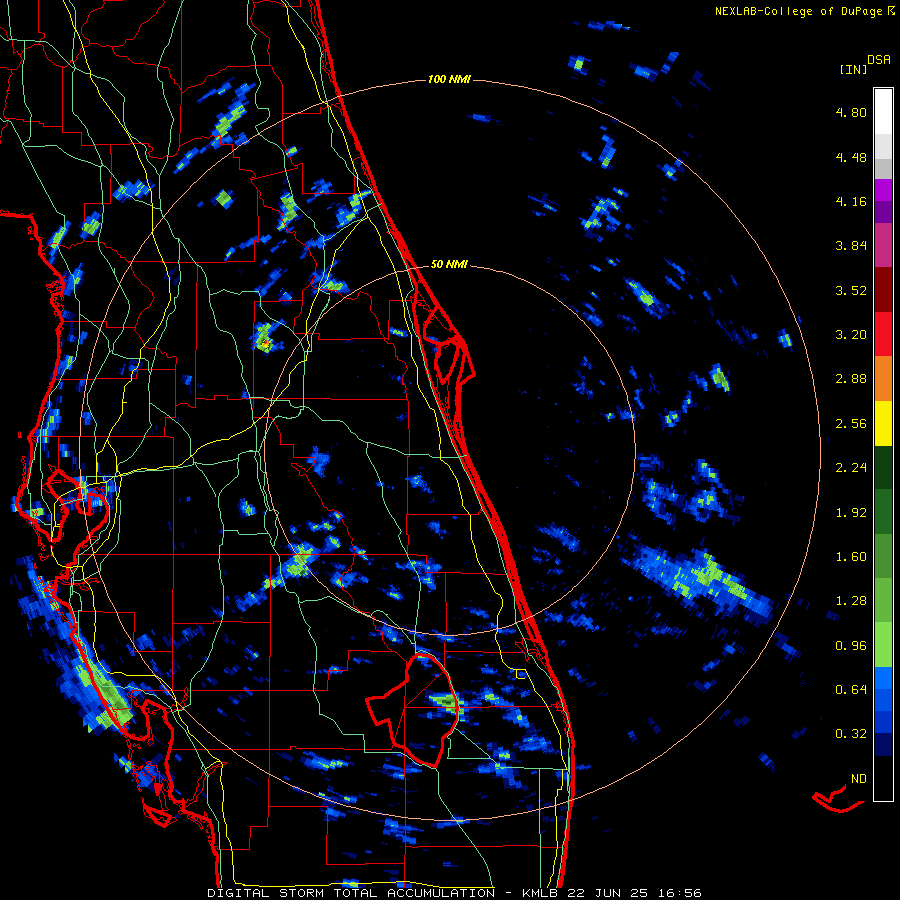This screenshot has height=900, width=900.
Task: Select the 1.60 legend value
Action: click(851, 557)
